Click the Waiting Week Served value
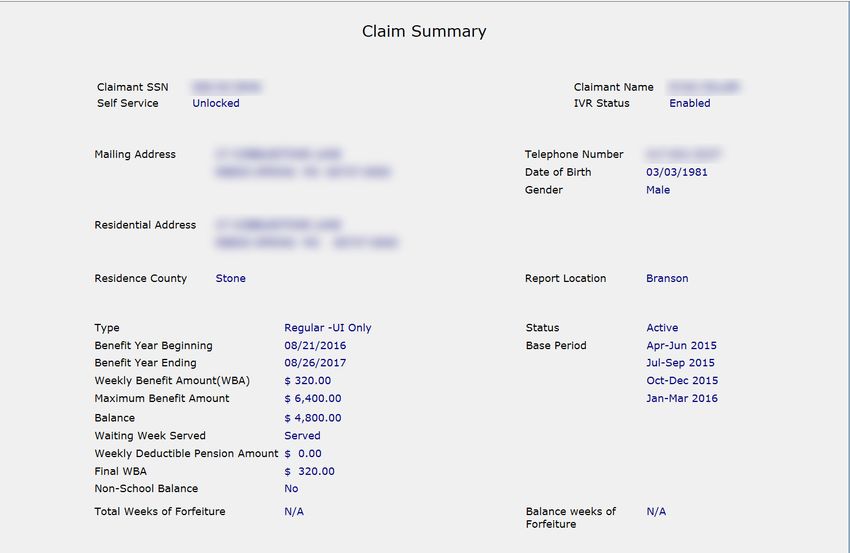The width and height of the screenshot is (850, 553). coord(302,435)
